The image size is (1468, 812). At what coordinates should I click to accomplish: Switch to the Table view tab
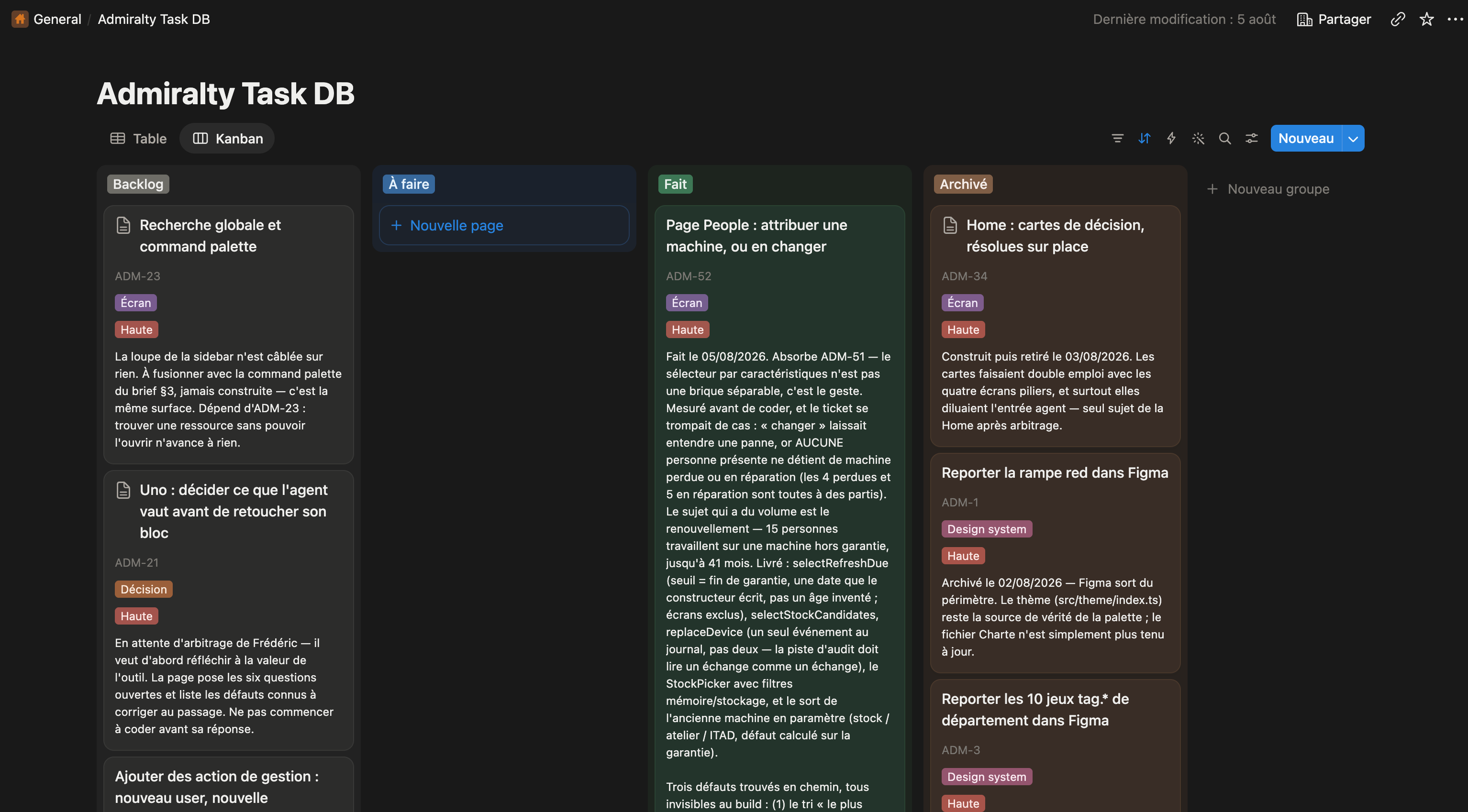pyautogui.click(x=138, y=138)
